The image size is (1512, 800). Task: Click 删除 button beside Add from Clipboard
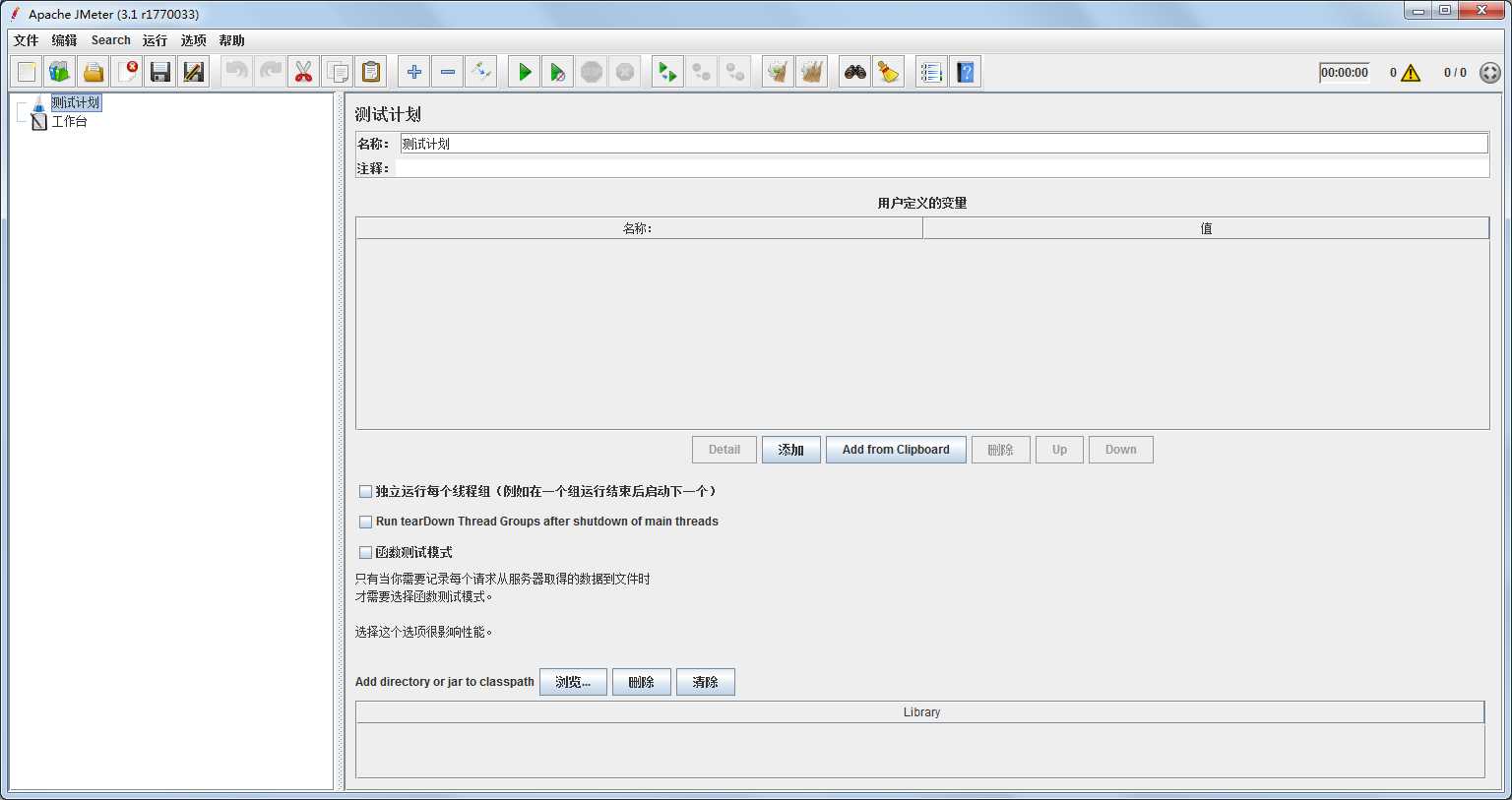coord(1001,450)
